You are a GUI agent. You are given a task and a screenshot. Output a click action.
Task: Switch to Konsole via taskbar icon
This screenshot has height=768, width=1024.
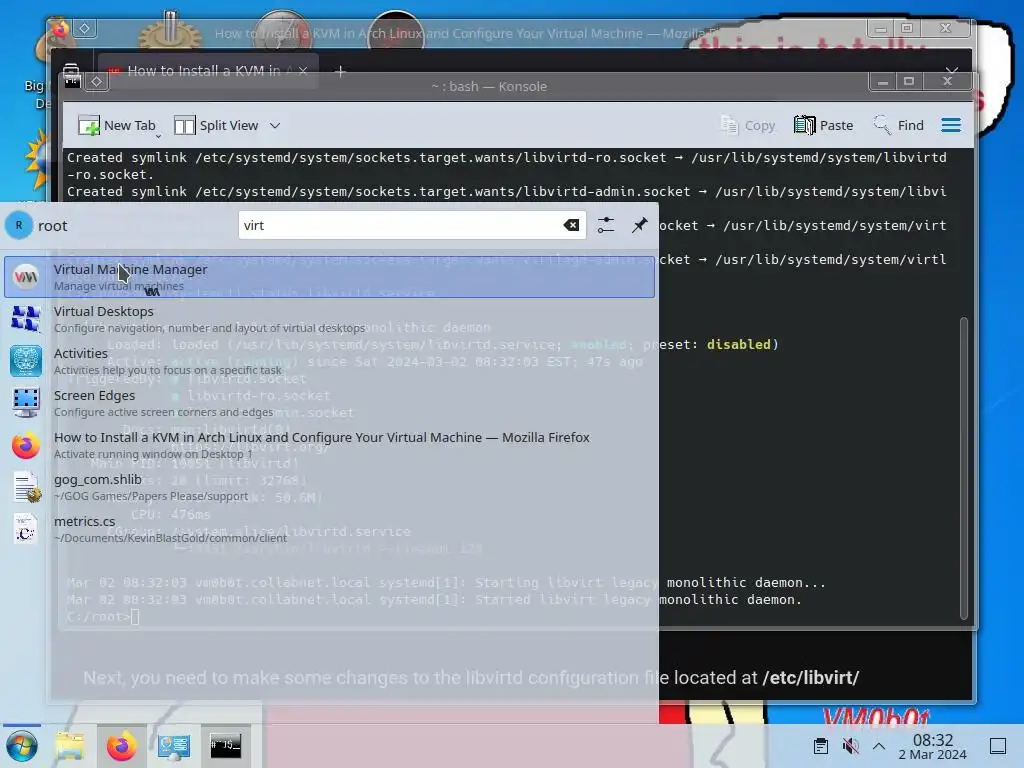(225, 746)
